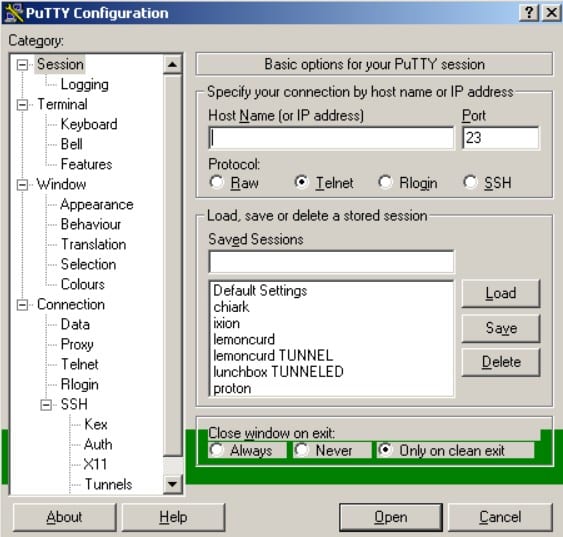Open the Keyboard settings

89,124
